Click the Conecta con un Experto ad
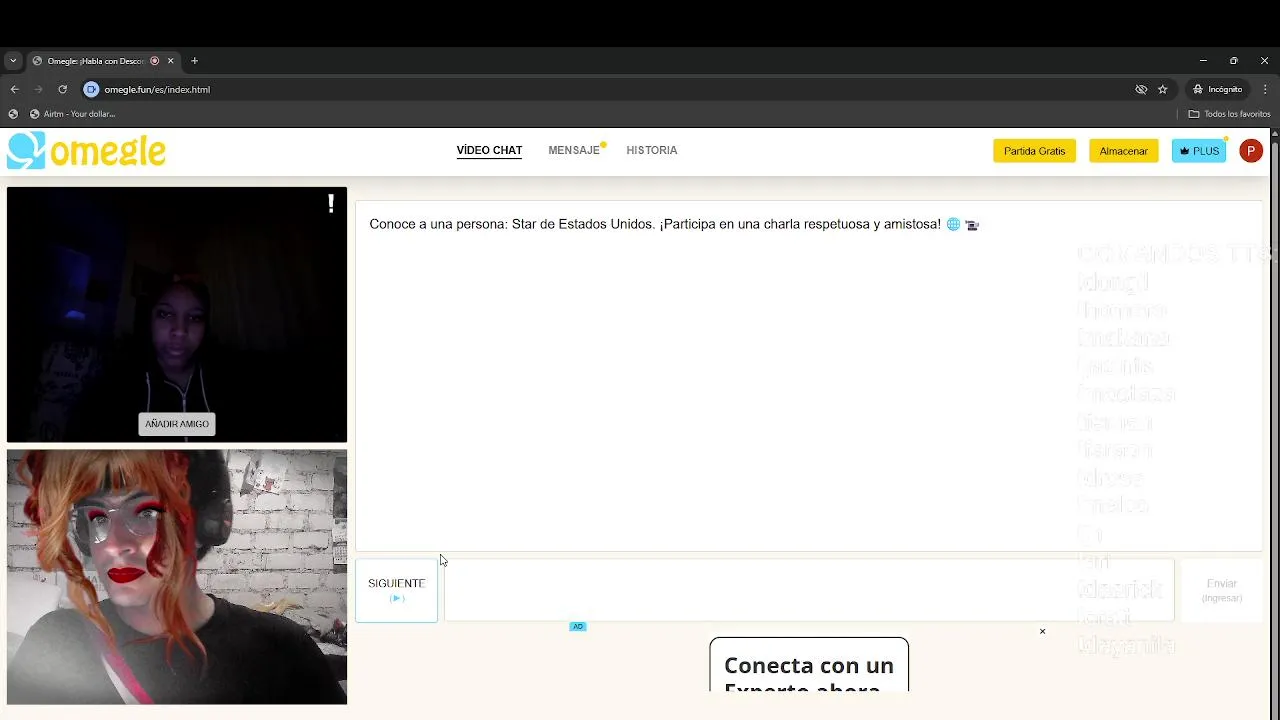 (x=809, y=665)
